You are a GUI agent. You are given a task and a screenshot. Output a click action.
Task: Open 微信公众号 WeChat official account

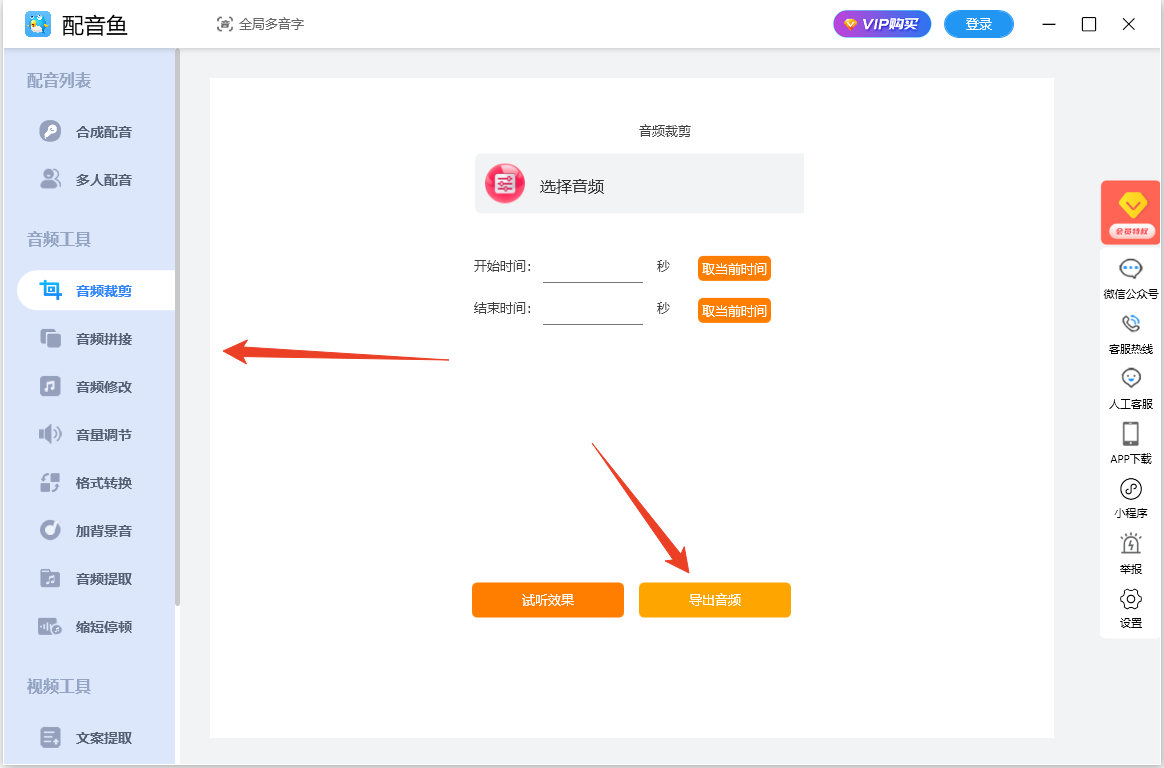point(1131,278)
